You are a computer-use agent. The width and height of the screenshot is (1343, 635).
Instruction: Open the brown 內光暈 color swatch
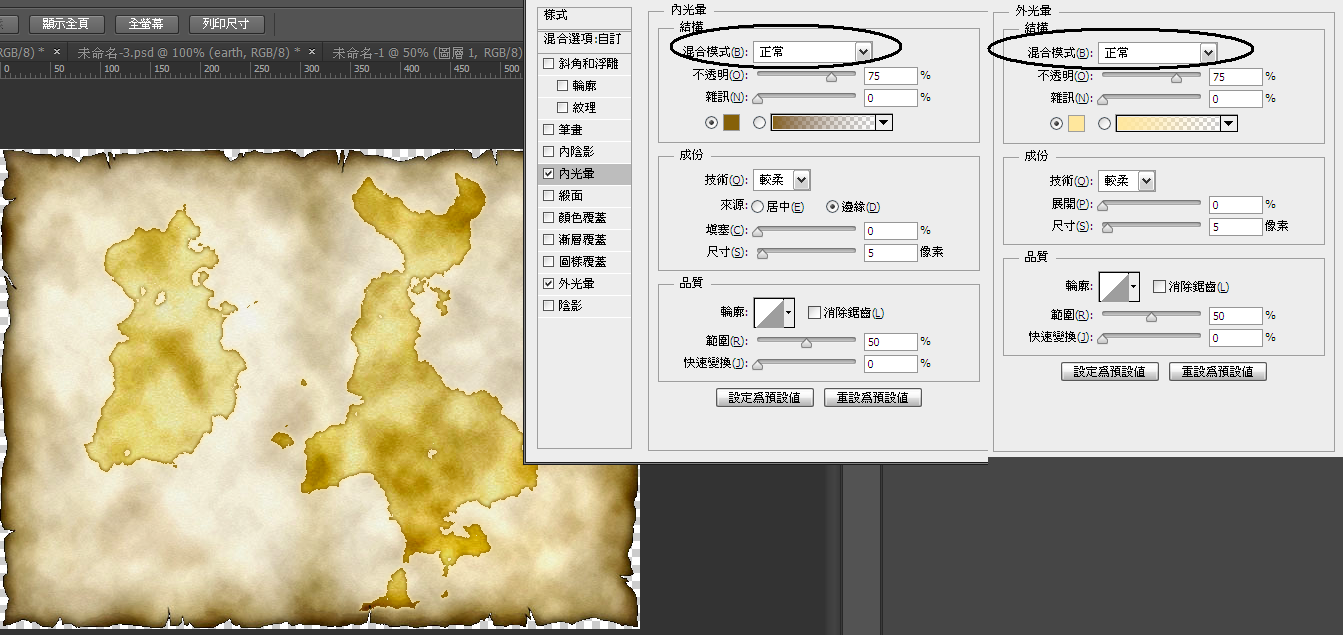731,122
